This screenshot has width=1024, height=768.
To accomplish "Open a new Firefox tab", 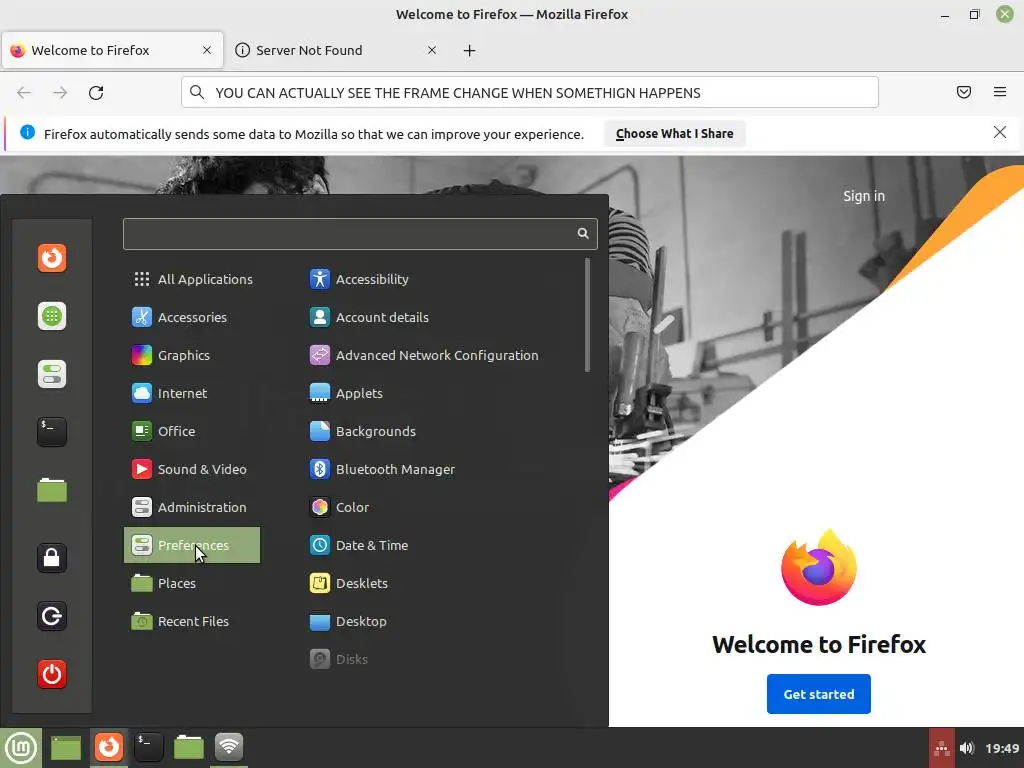I will point(470,50).
